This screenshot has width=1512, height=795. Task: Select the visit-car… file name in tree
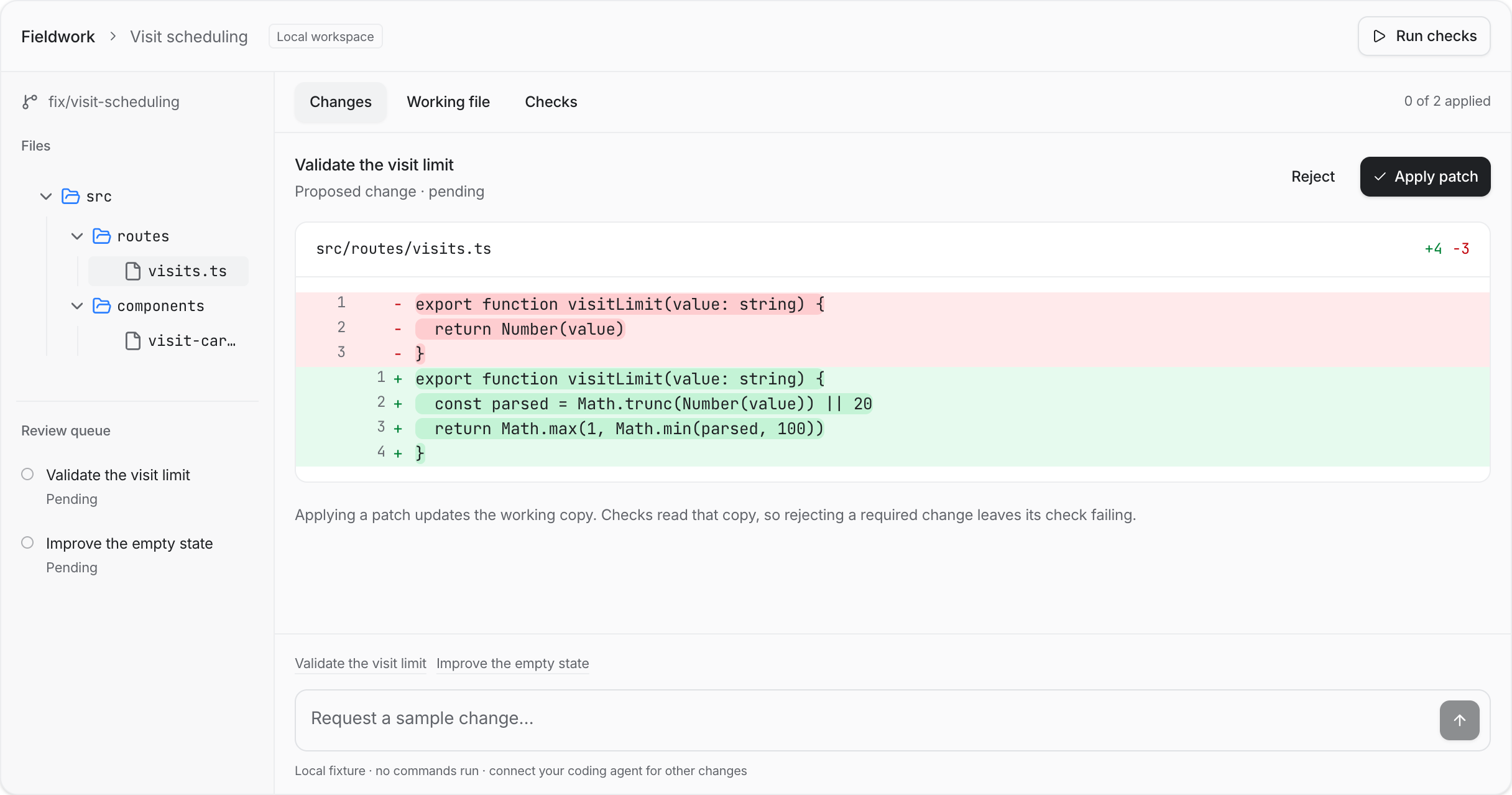pos(191,341)
